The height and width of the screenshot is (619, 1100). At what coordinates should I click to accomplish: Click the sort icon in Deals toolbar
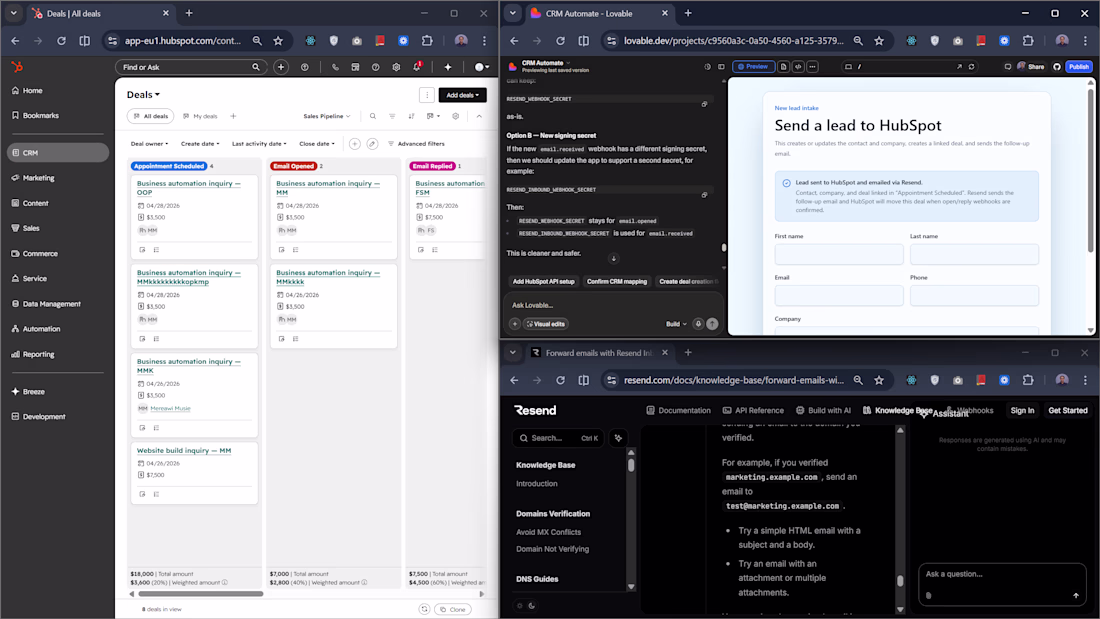[411, 117]
